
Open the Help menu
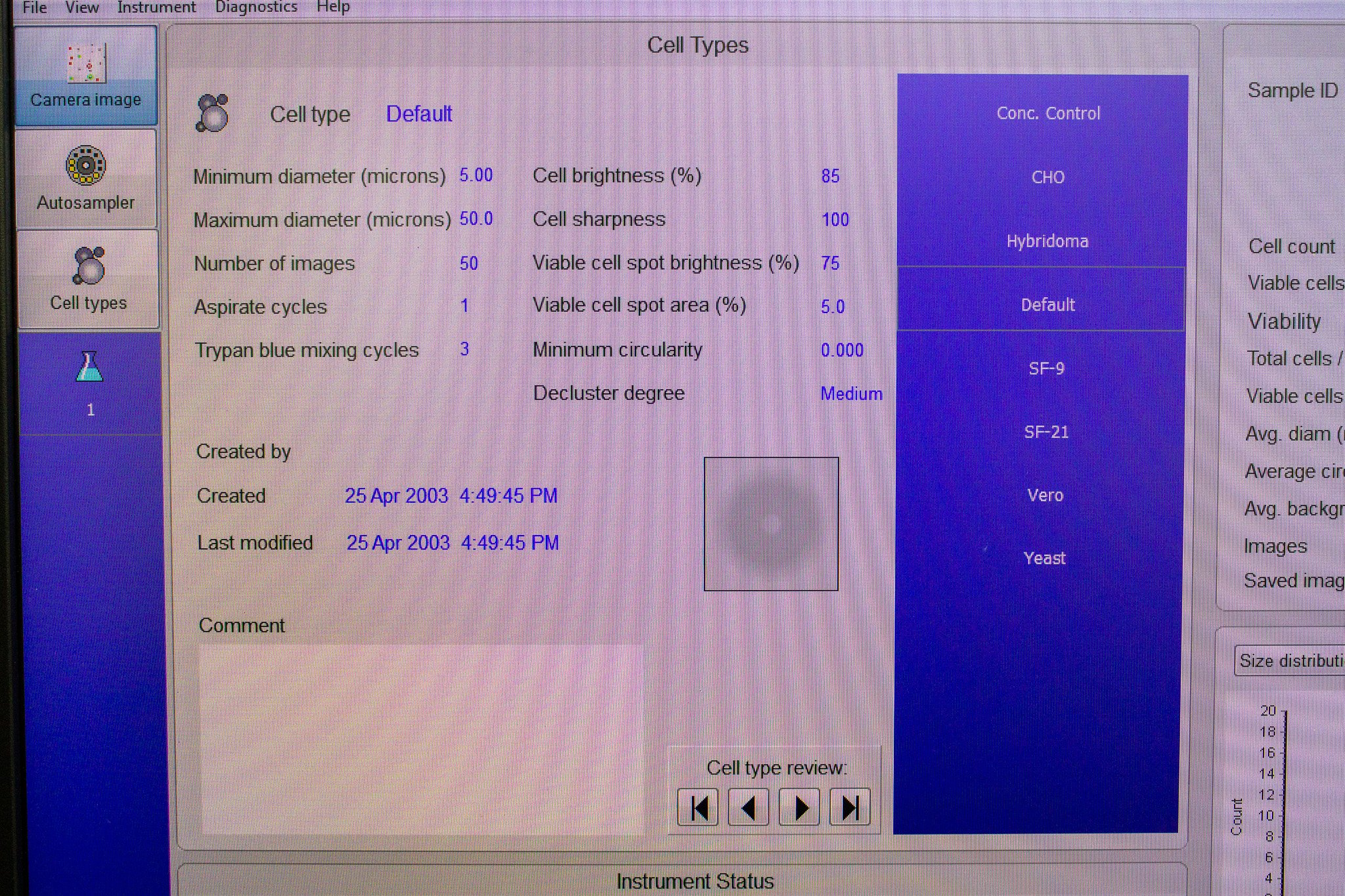tap(333, 7)
